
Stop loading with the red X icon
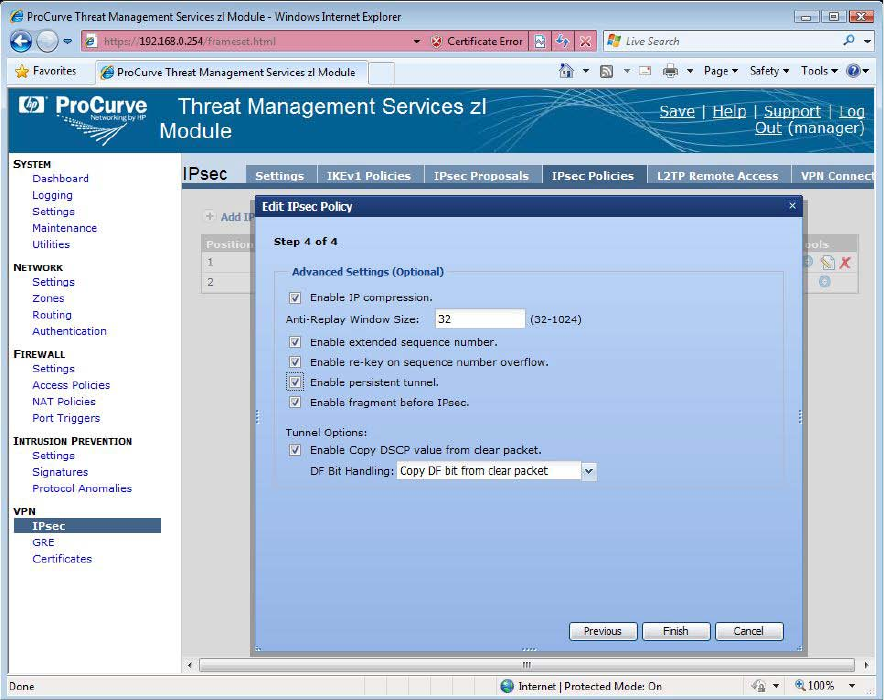pos(586,41)
